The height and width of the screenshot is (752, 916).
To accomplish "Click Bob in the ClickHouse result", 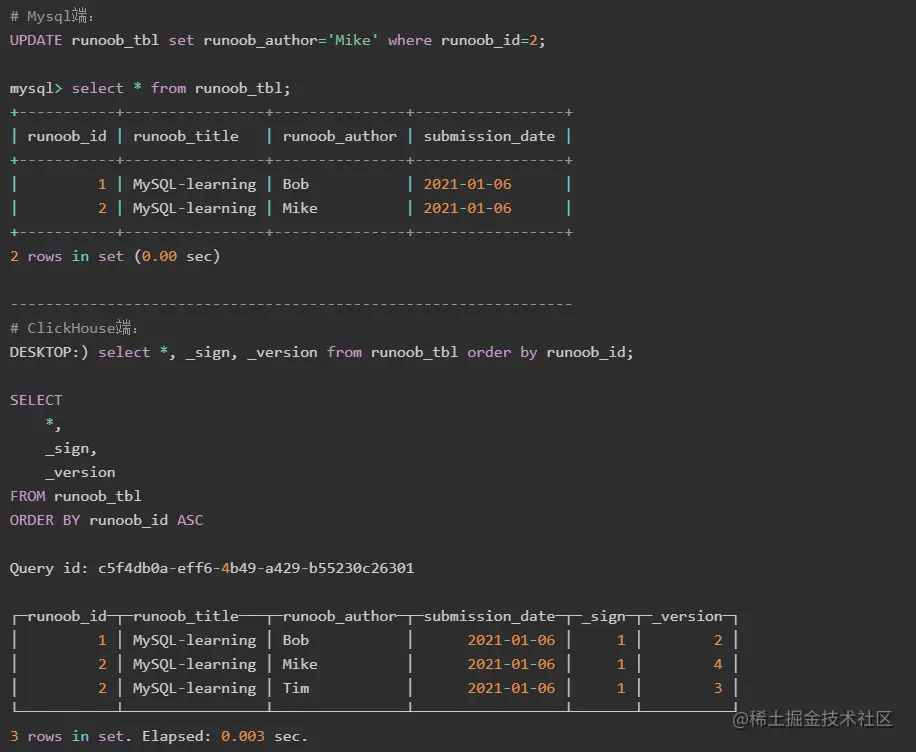I will (296, 640).
